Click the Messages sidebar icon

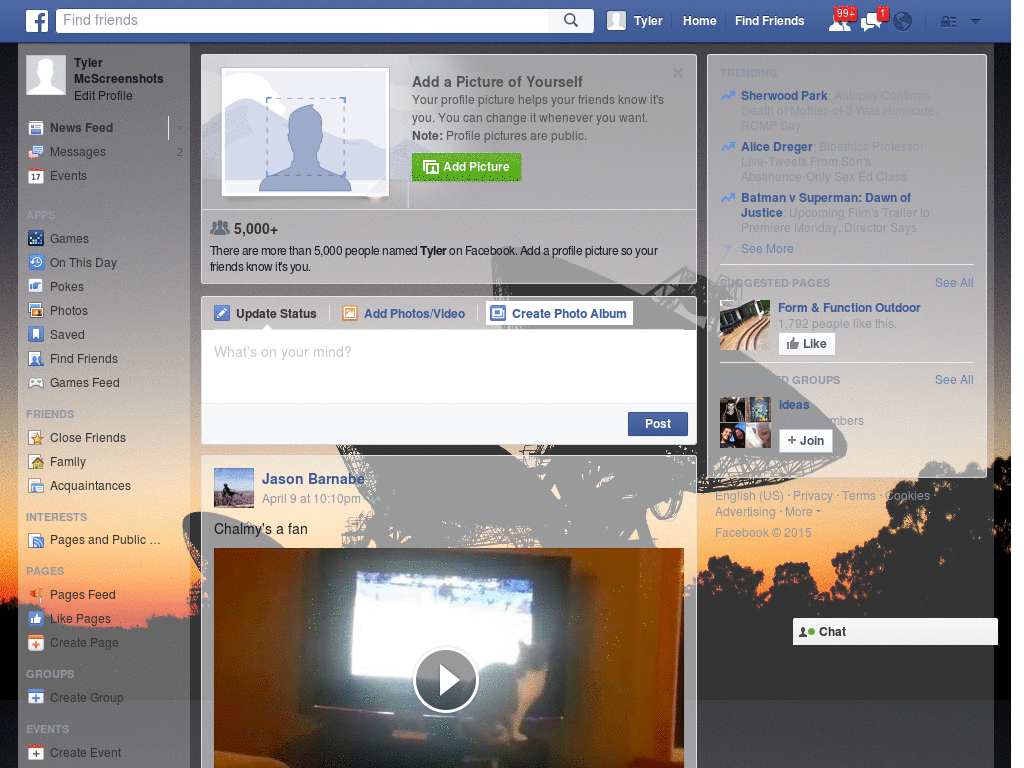[x=36, y=152]
